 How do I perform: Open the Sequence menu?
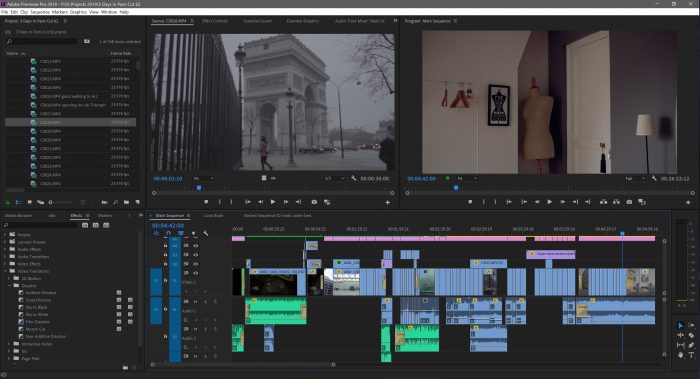[x=39, y=12]
